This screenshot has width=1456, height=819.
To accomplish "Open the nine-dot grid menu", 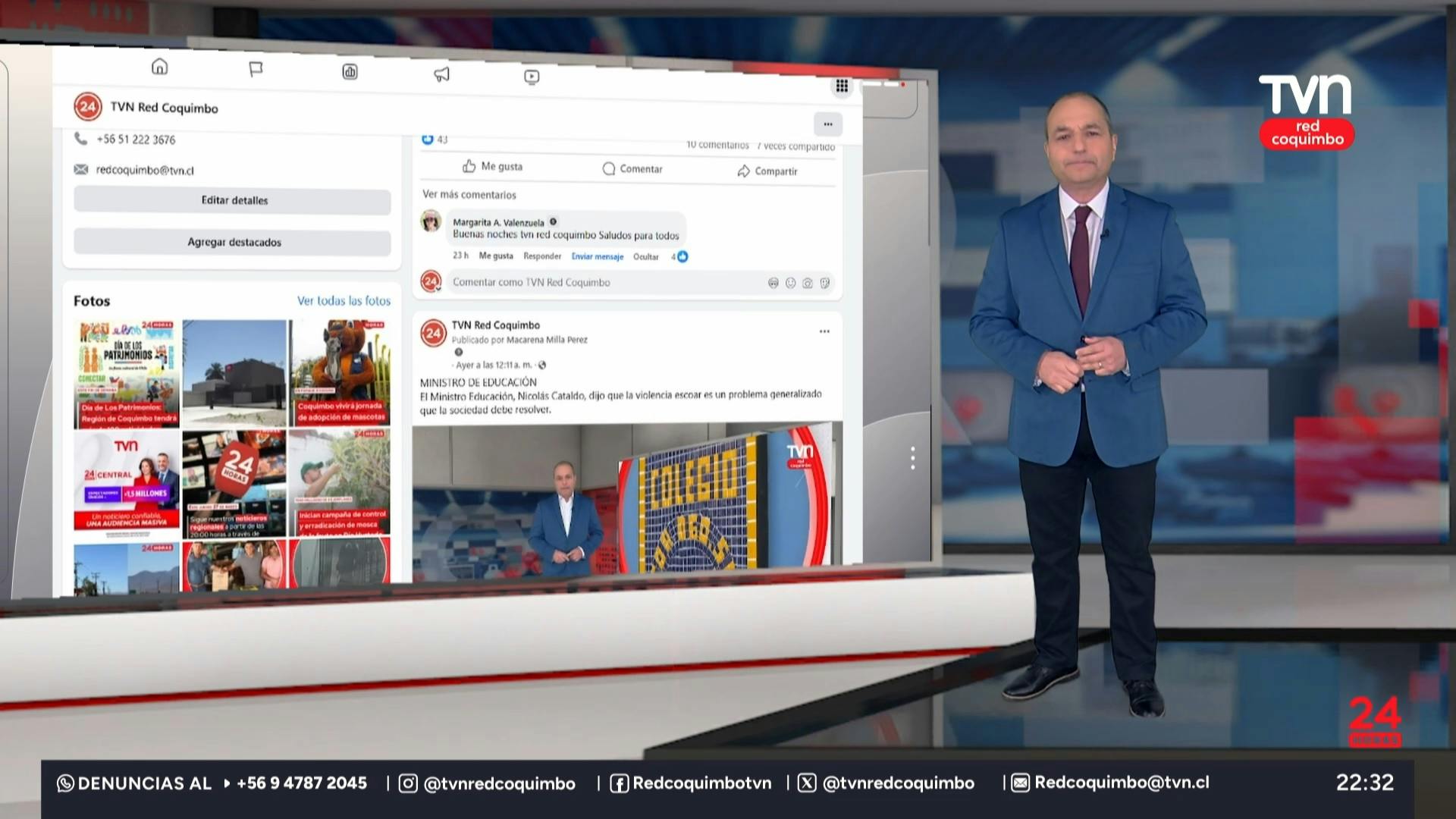I will tap(842, 86).
